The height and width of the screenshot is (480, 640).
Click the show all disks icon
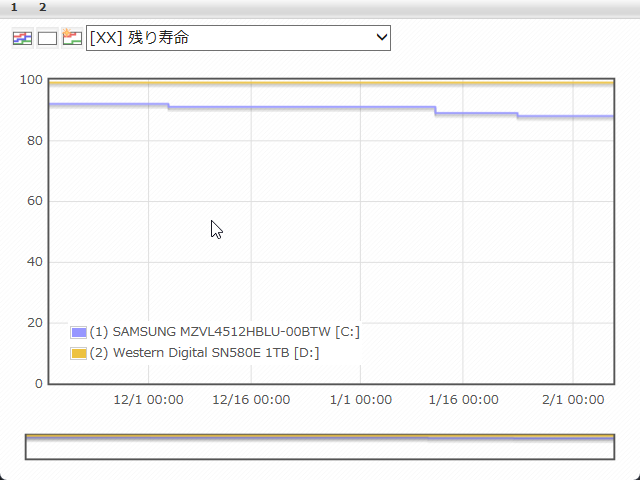pyautogui.click(x=22, y=38)
